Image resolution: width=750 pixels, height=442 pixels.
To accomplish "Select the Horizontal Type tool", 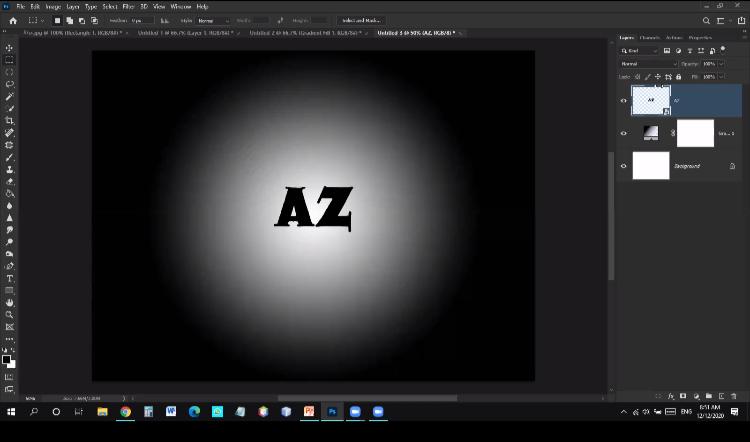I will [10, 278].
